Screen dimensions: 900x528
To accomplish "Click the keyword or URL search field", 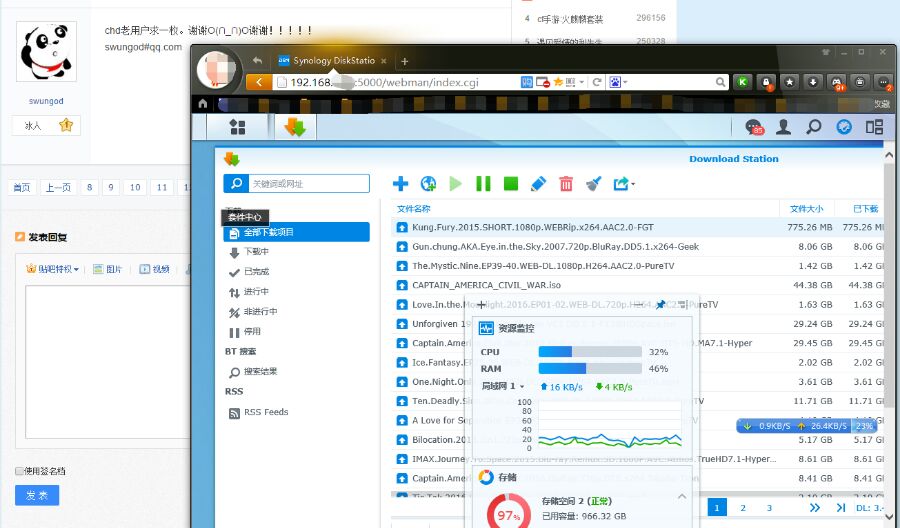I will [309, 184].
